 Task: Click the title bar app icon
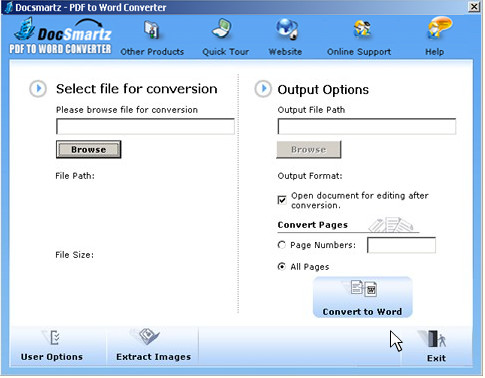click(x=8, y=7)
